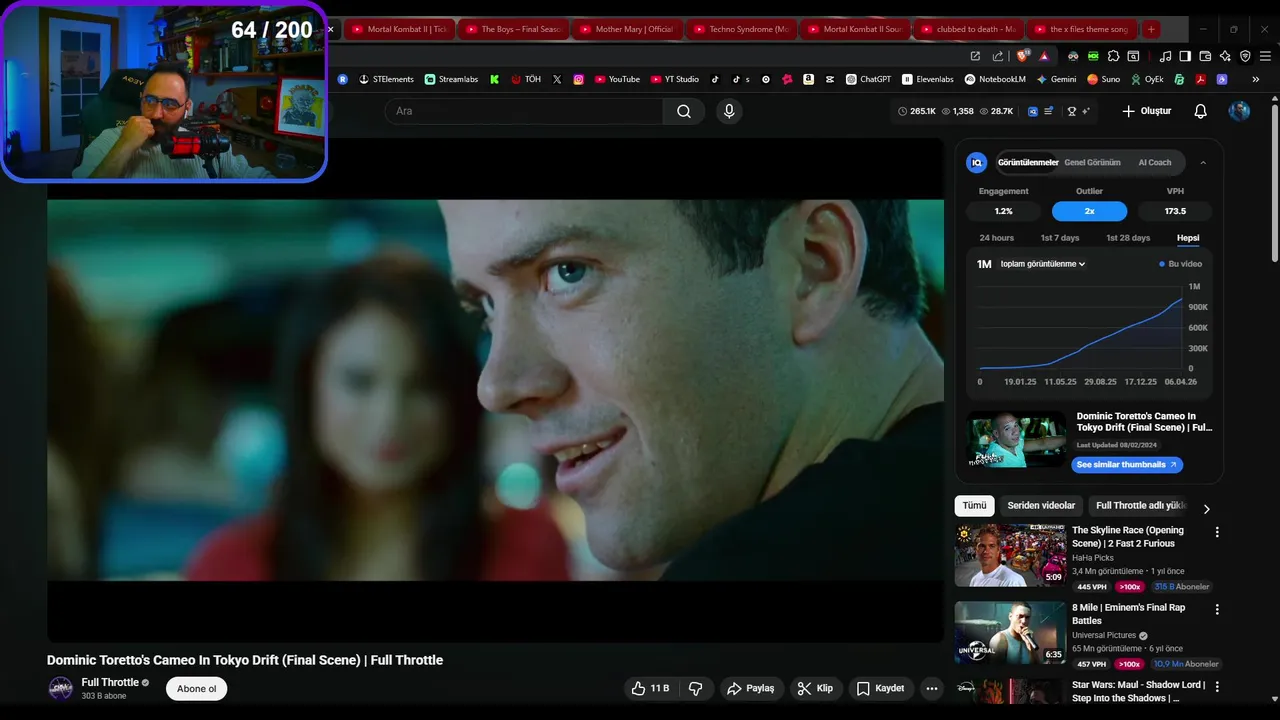Select the 1st 28 days range

(x=1128, y=238)
